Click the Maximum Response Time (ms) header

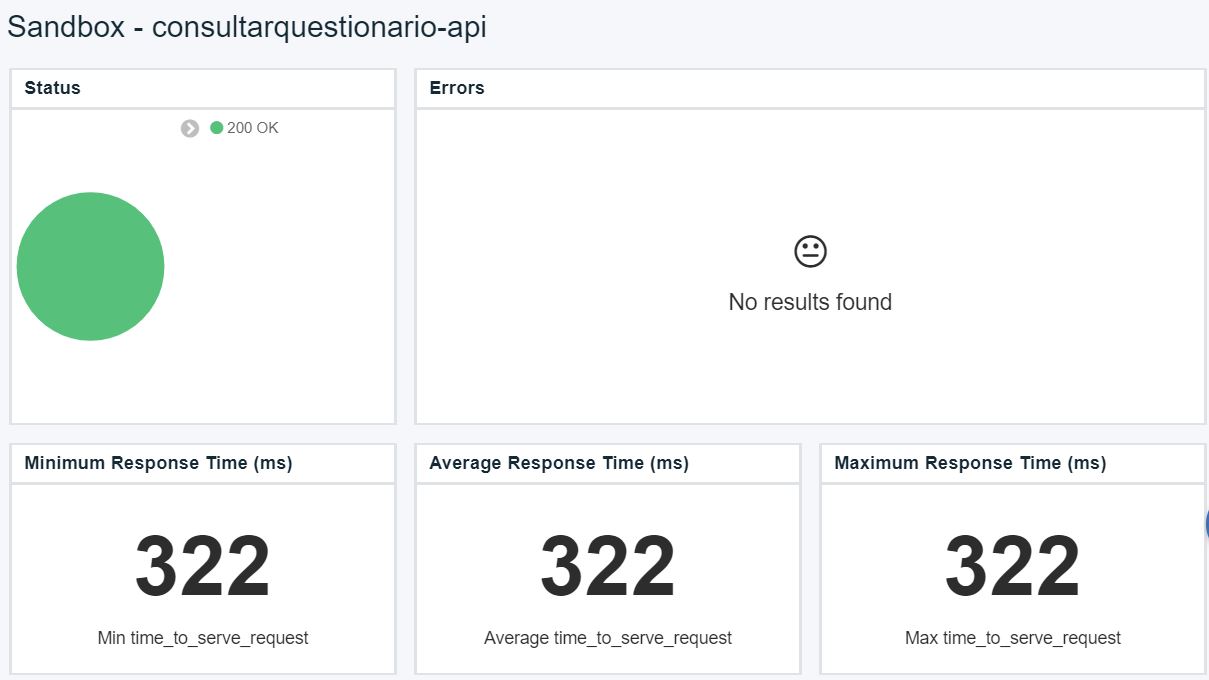970,463
